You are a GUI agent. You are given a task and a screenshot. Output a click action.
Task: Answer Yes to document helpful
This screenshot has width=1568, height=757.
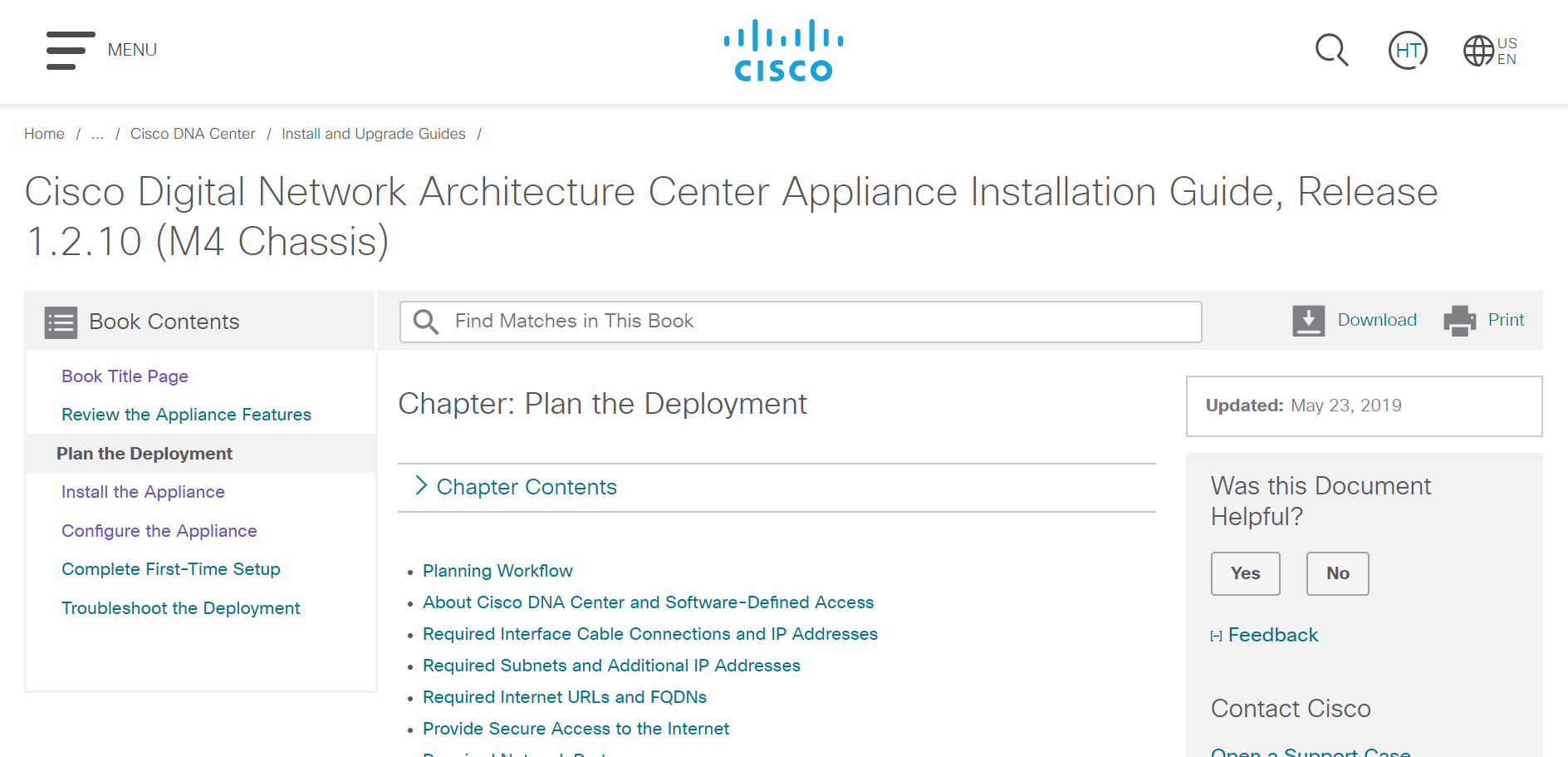(x=1245, y=573)
